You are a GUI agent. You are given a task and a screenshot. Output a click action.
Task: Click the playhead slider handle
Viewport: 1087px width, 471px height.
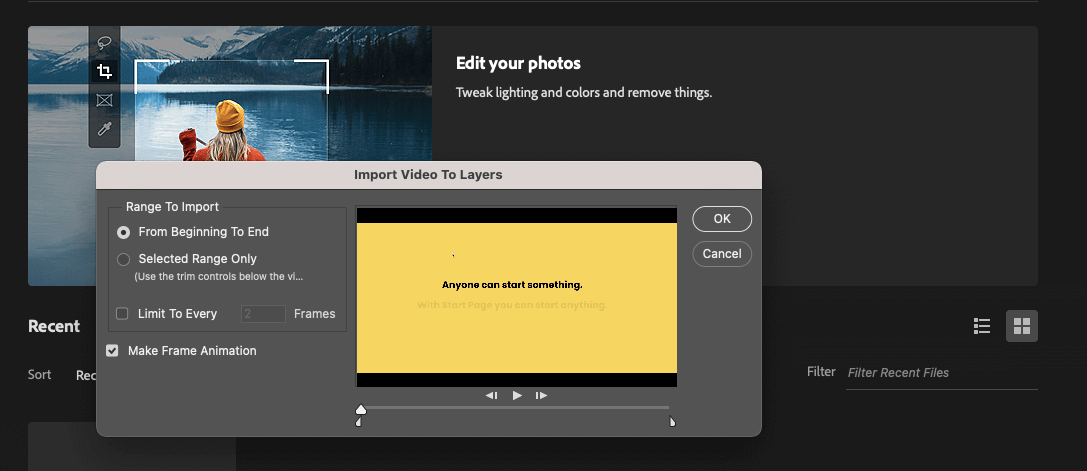[360, 409]
